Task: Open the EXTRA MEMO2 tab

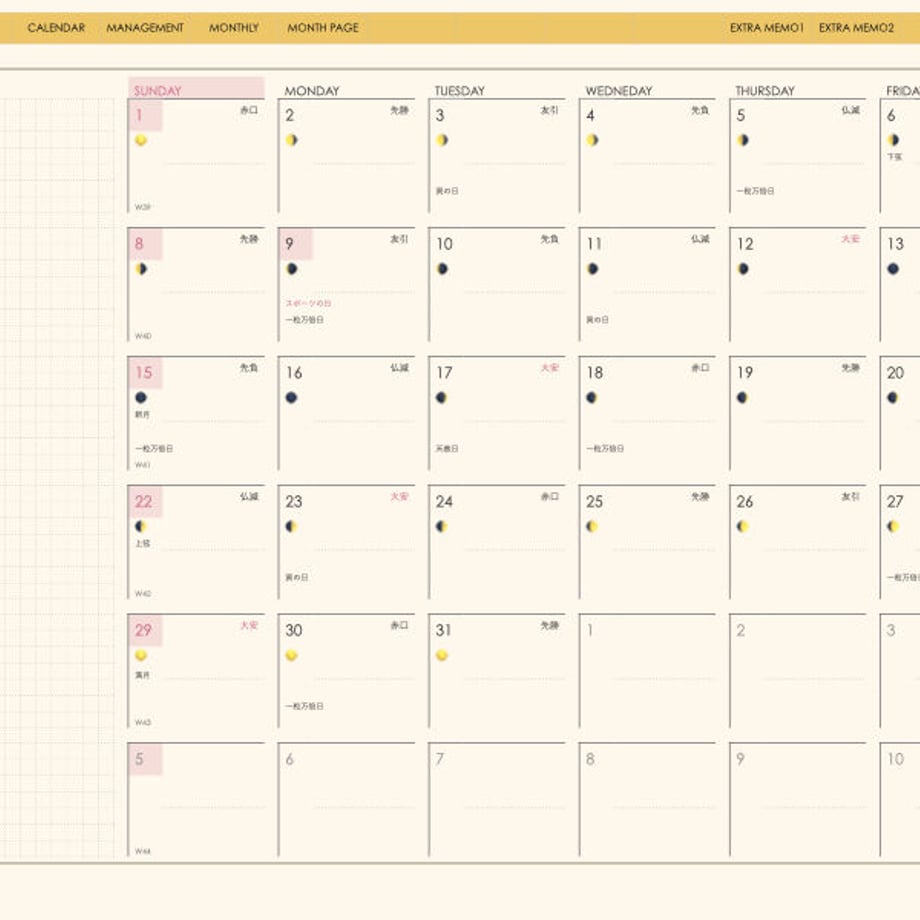Action: pyautogui.click(x=856, y=28)
